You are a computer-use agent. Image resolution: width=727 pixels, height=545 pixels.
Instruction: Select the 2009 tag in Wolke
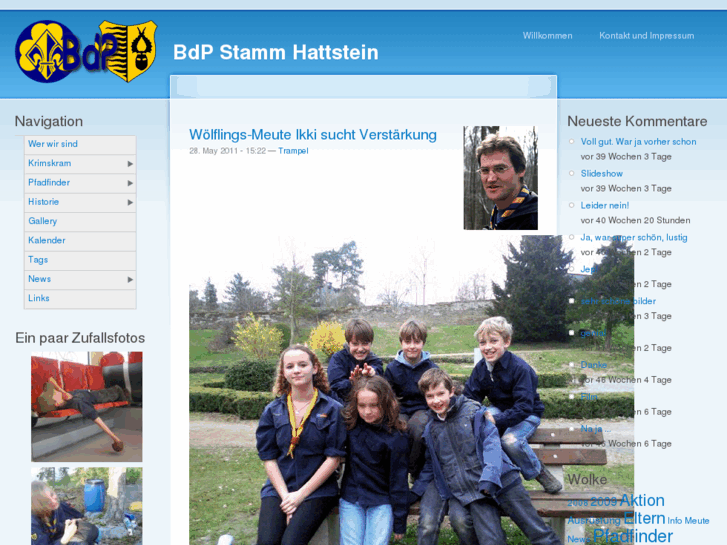click(604, 502)
